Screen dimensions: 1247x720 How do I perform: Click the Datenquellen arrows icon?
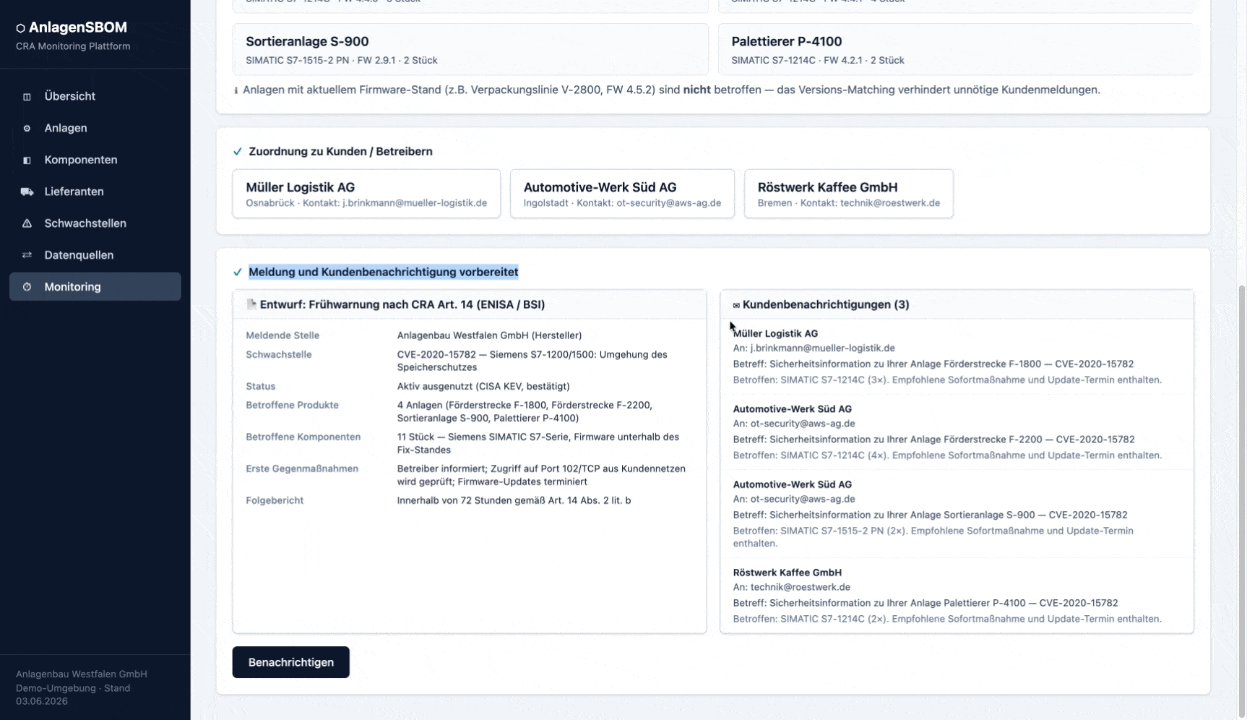point(27,255)
